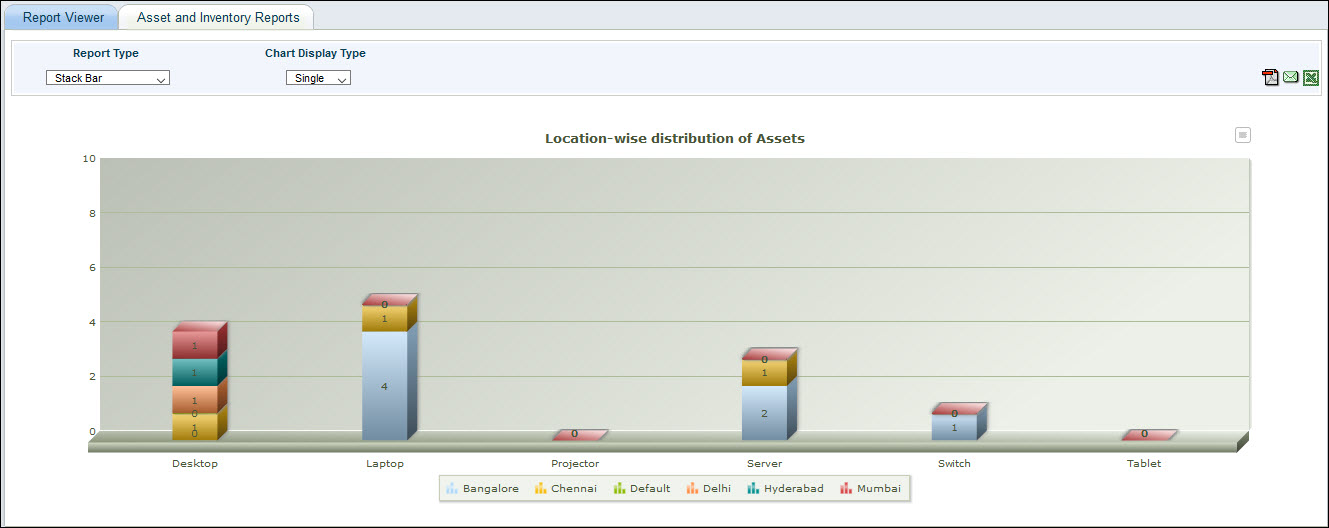Open the Report Type dropdown
This screenshot has height=528, width=1329.
pos(108,78)
